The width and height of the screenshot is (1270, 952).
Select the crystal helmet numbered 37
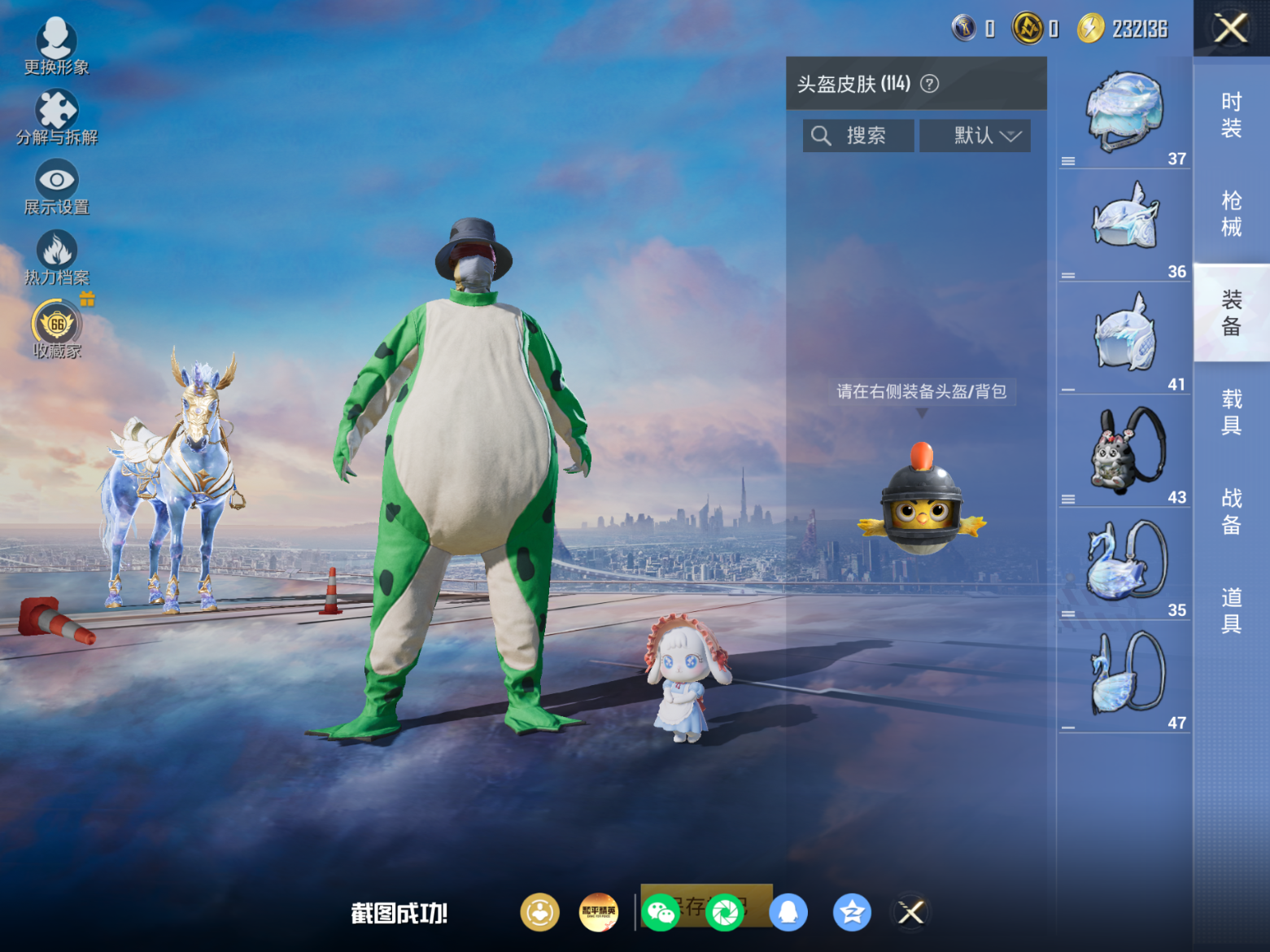click(1125, 113)
